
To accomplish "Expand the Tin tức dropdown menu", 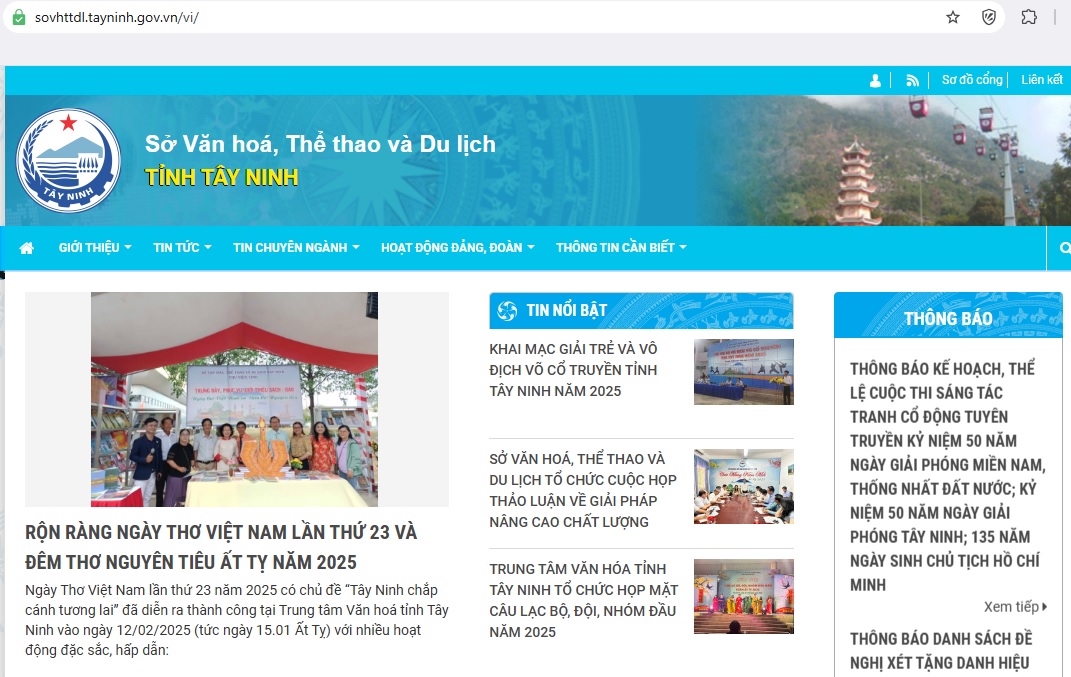I will point(182,248).
